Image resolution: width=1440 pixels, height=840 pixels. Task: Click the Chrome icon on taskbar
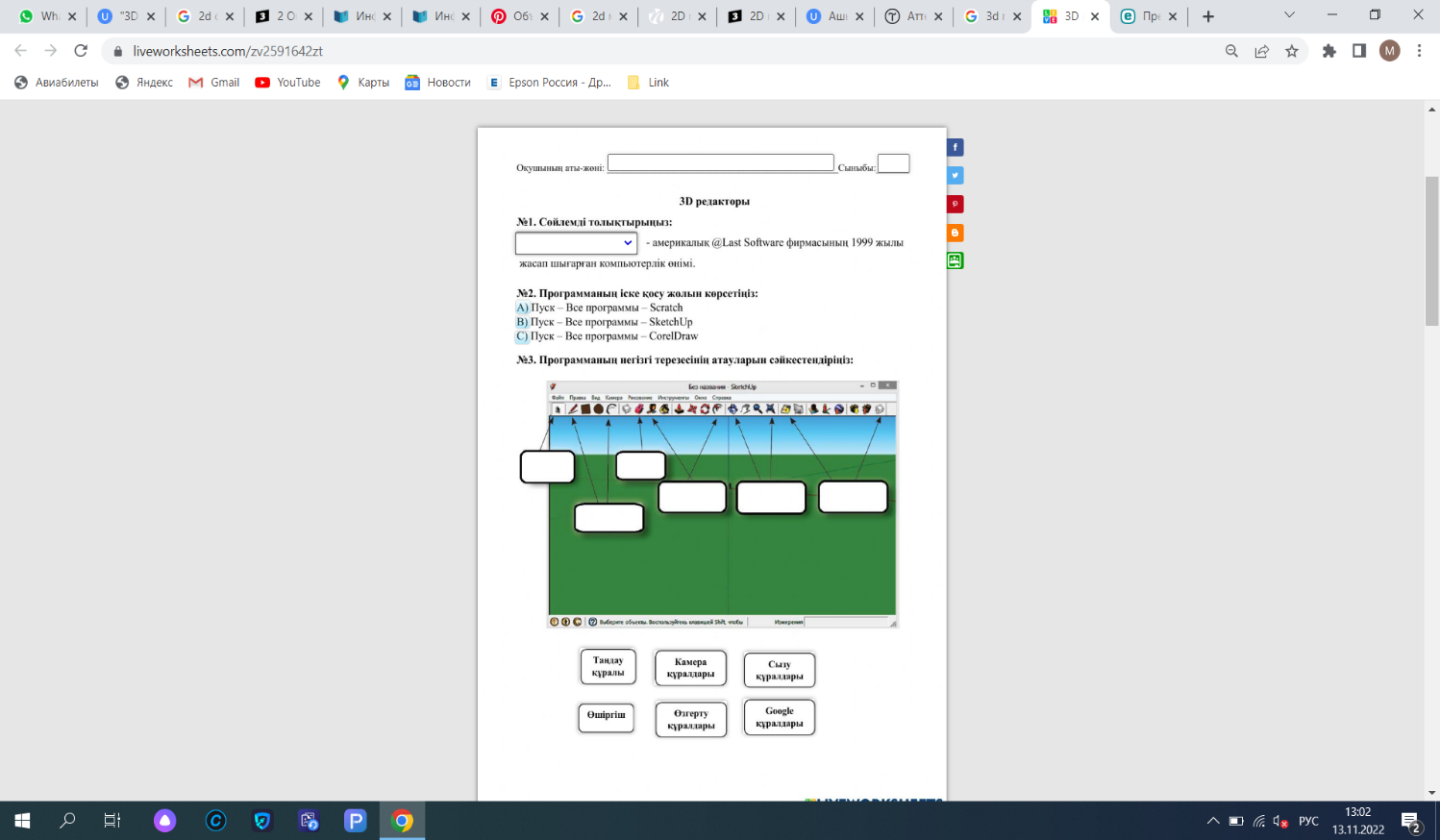click(403, 821)
